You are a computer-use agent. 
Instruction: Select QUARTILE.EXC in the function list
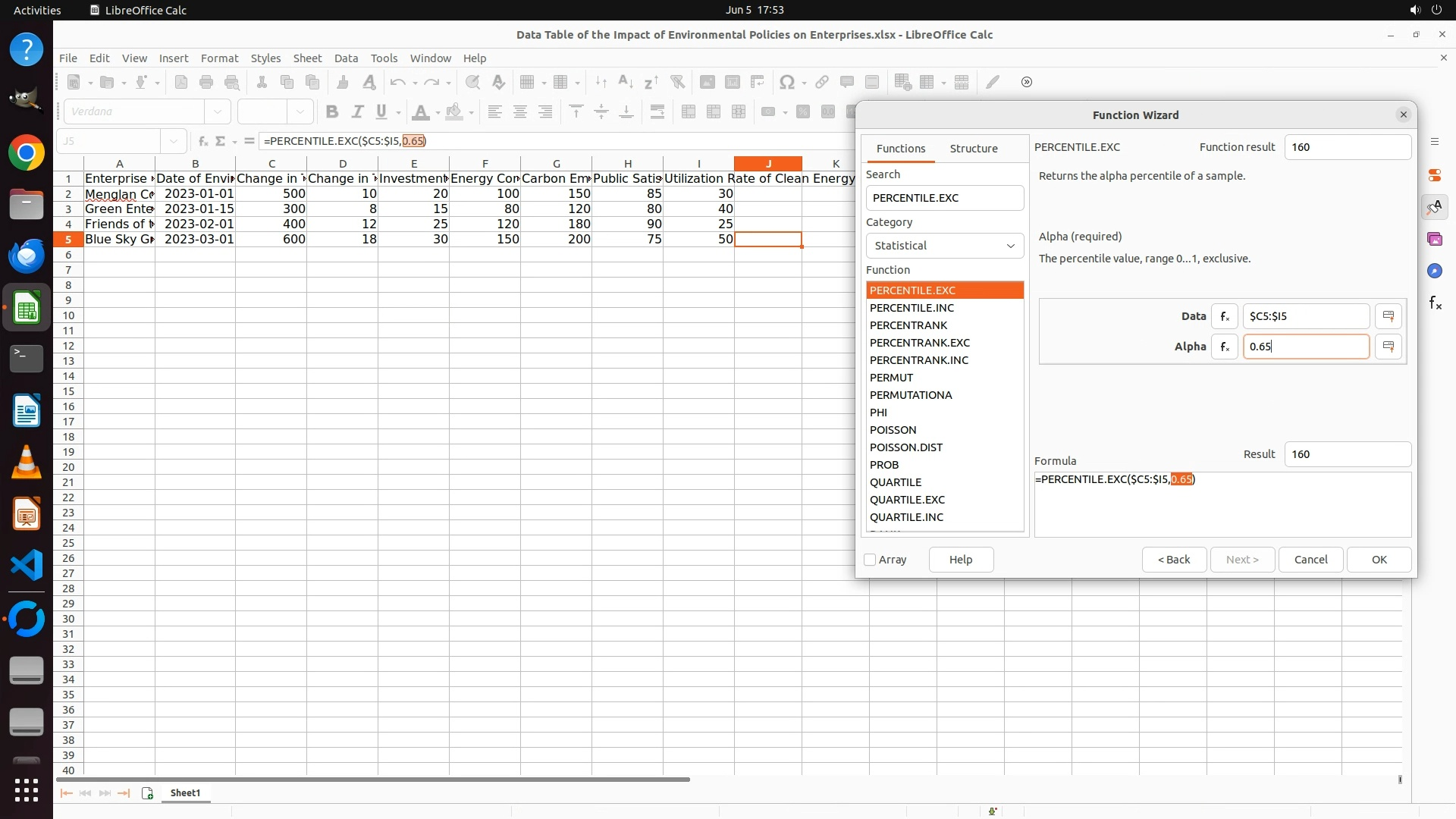[907, 500]
